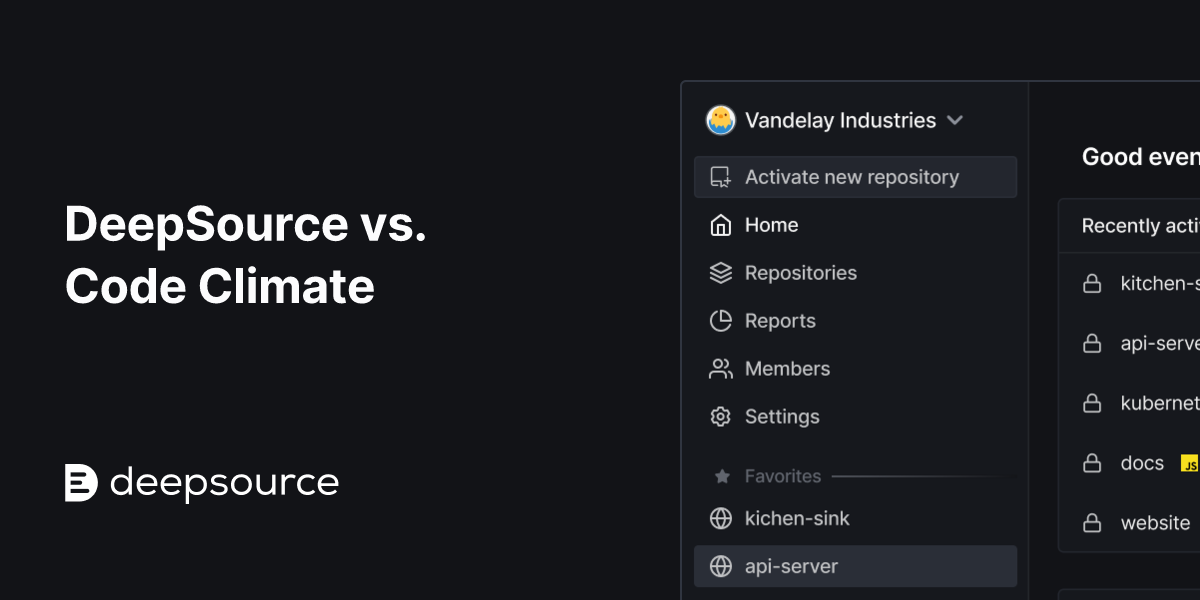1200x600 pixels.
Task: Click the lock icon beside the docs repository
Action: (x=1092, y=463)
